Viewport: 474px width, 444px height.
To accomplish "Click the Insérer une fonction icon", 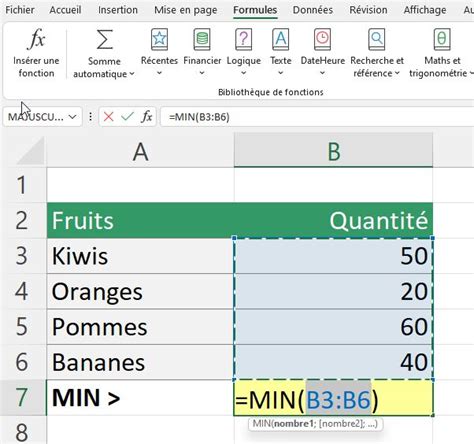I will coord(36,39).
